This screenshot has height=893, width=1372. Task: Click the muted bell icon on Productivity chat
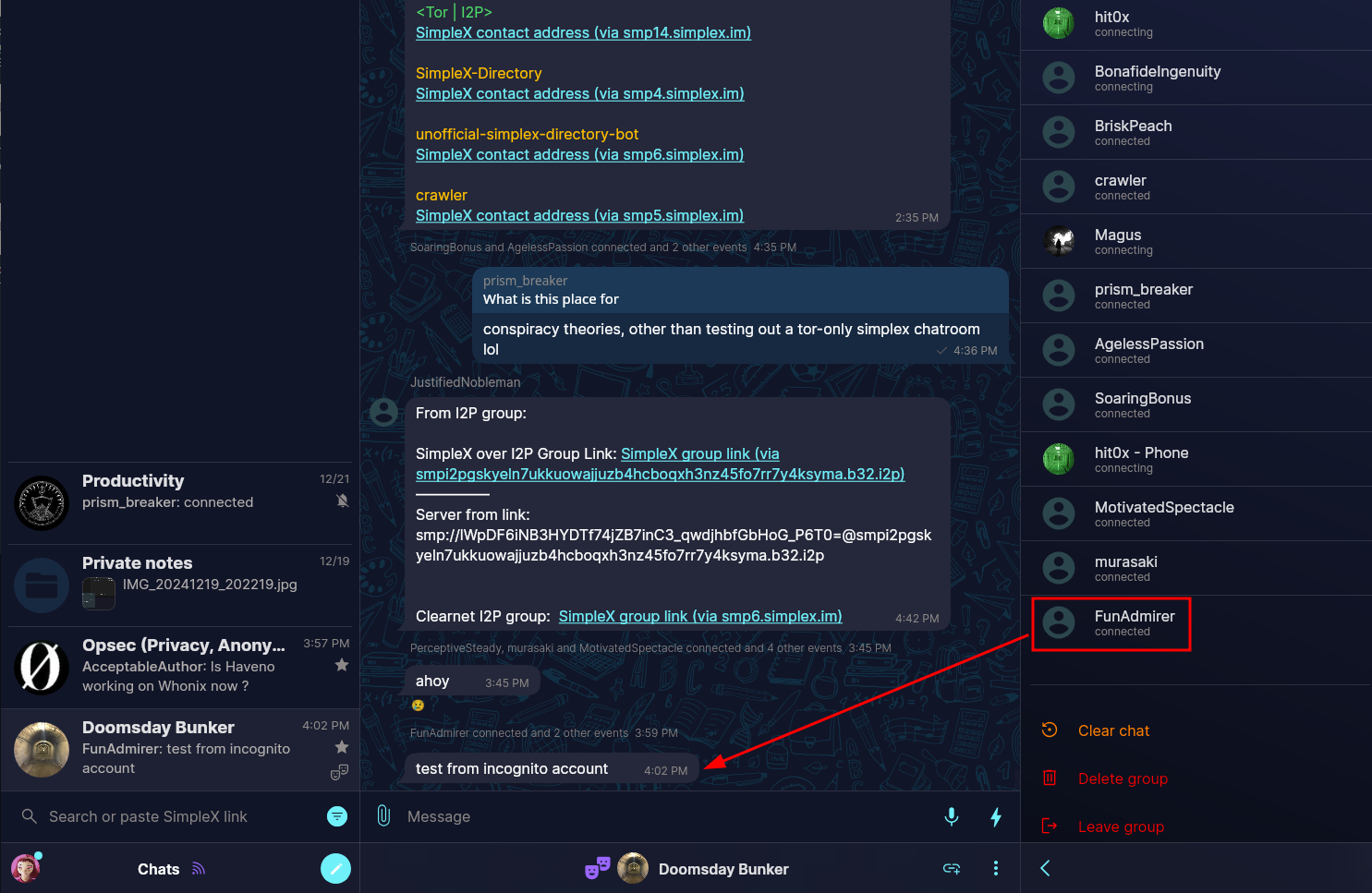(x=342, y=501)
